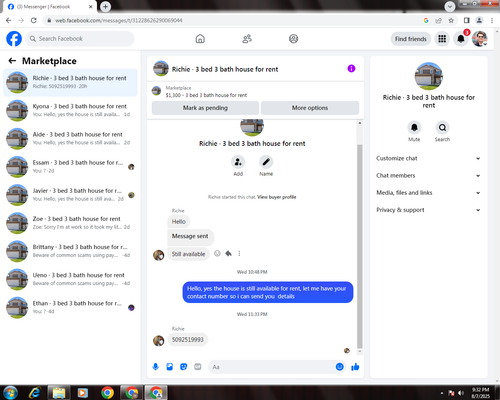The image size is (500, 400).
Task: Go to Home feed icon
Action: click(x=200, y=39)
